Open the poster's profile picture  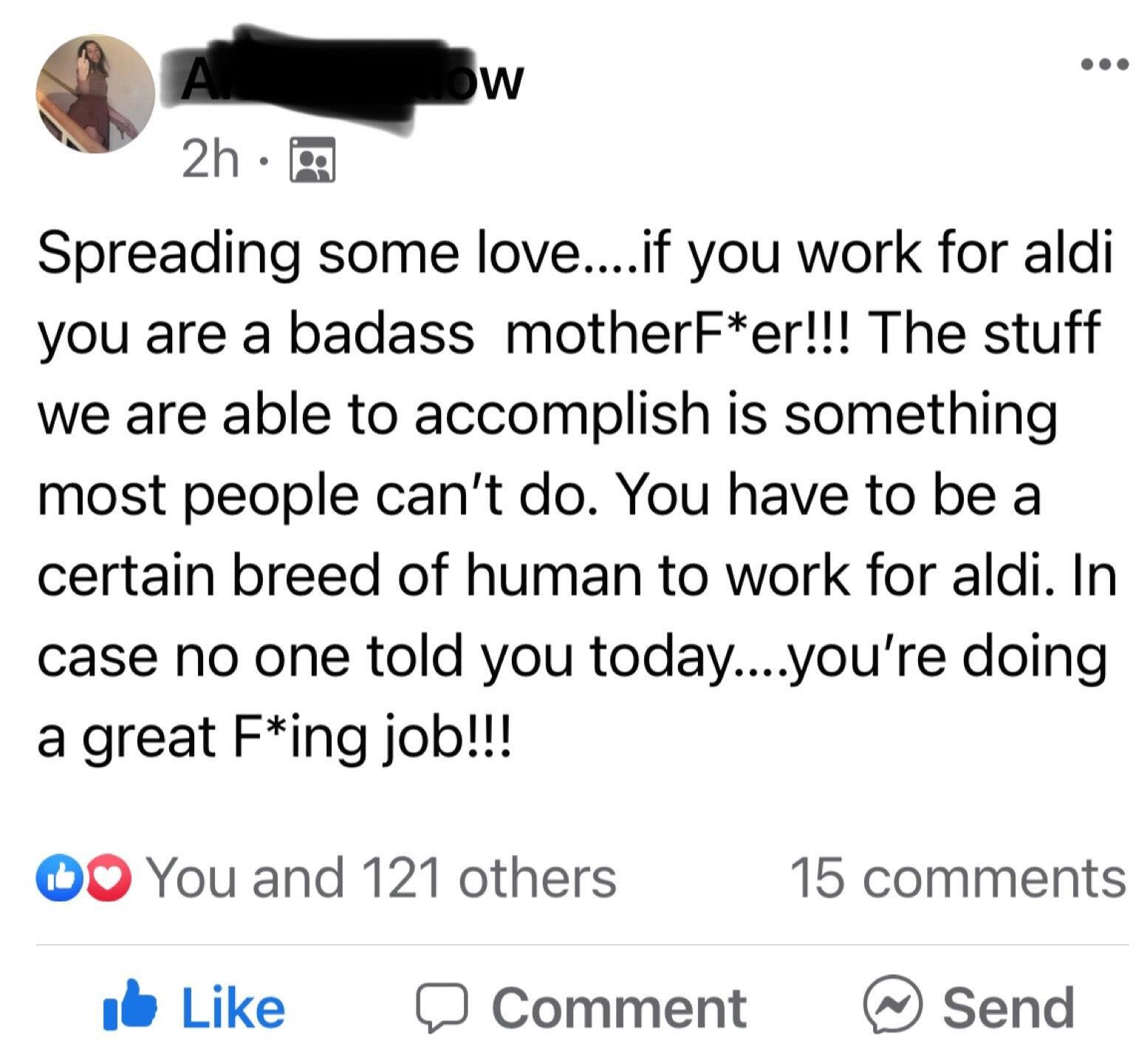tap(95, 95)
